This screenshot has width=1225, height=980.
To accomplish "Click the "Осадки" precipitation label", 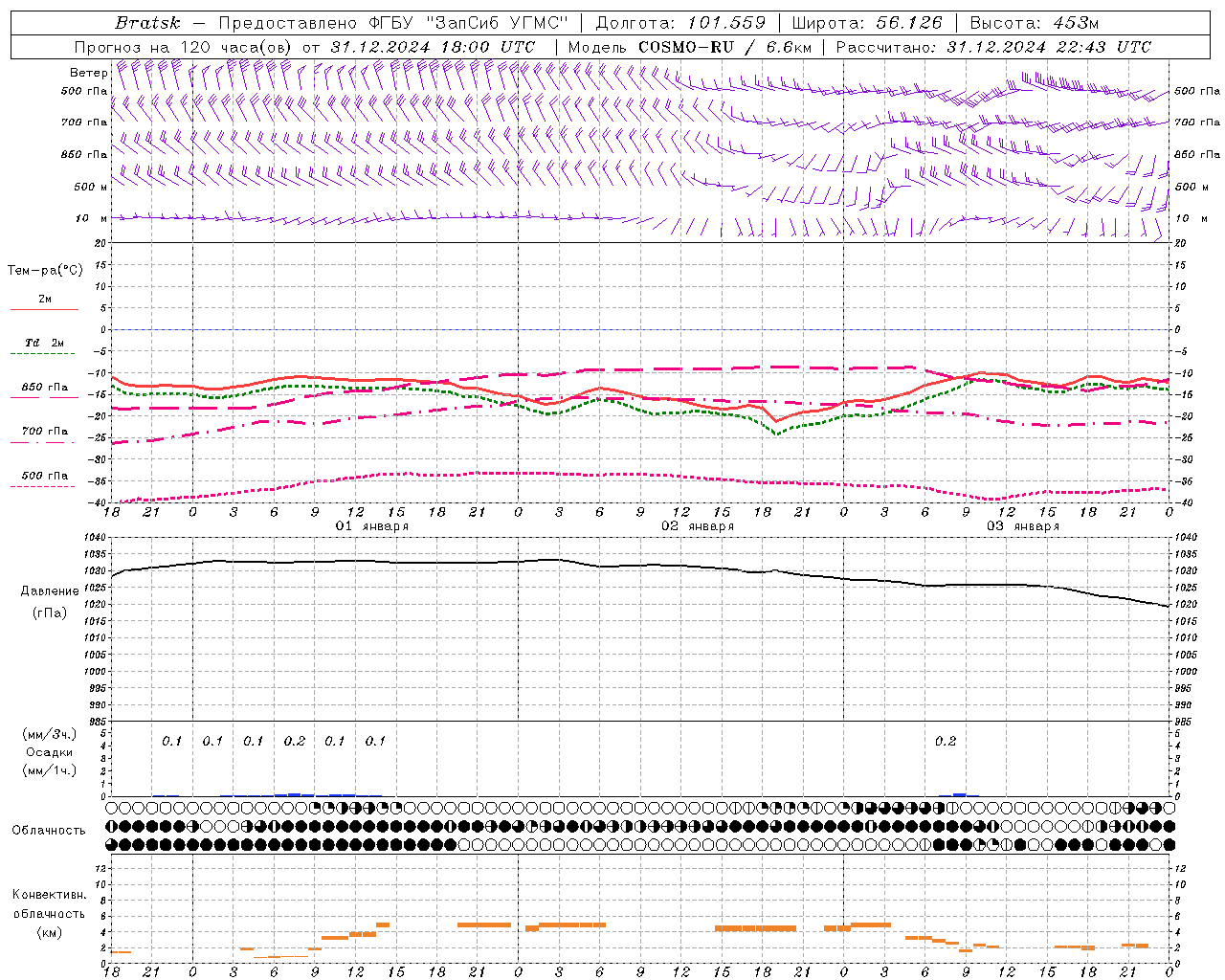I will coord(50,752).
